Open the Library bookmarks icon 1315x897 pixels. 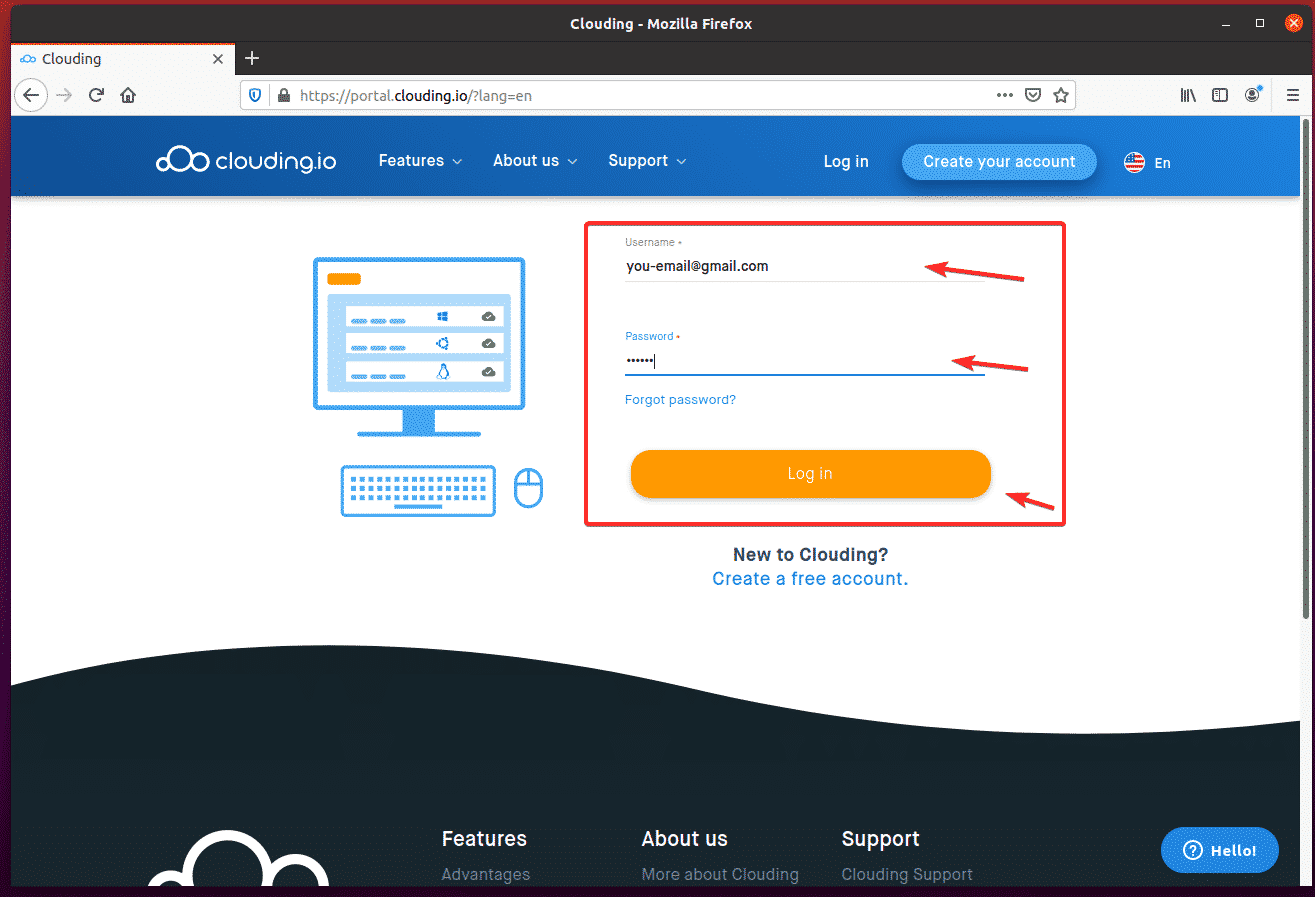pos(1188,95)
